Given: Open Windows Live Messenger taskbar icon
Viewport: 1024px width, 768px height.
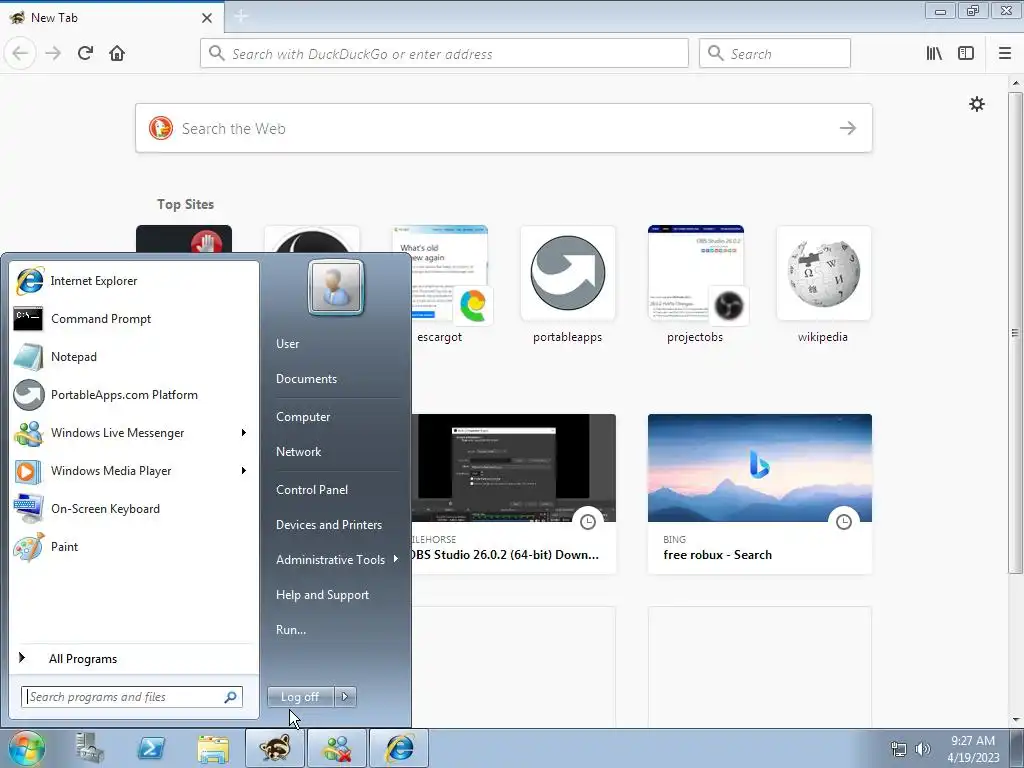Looking at the screenshot, I should [x=337, y=748].
